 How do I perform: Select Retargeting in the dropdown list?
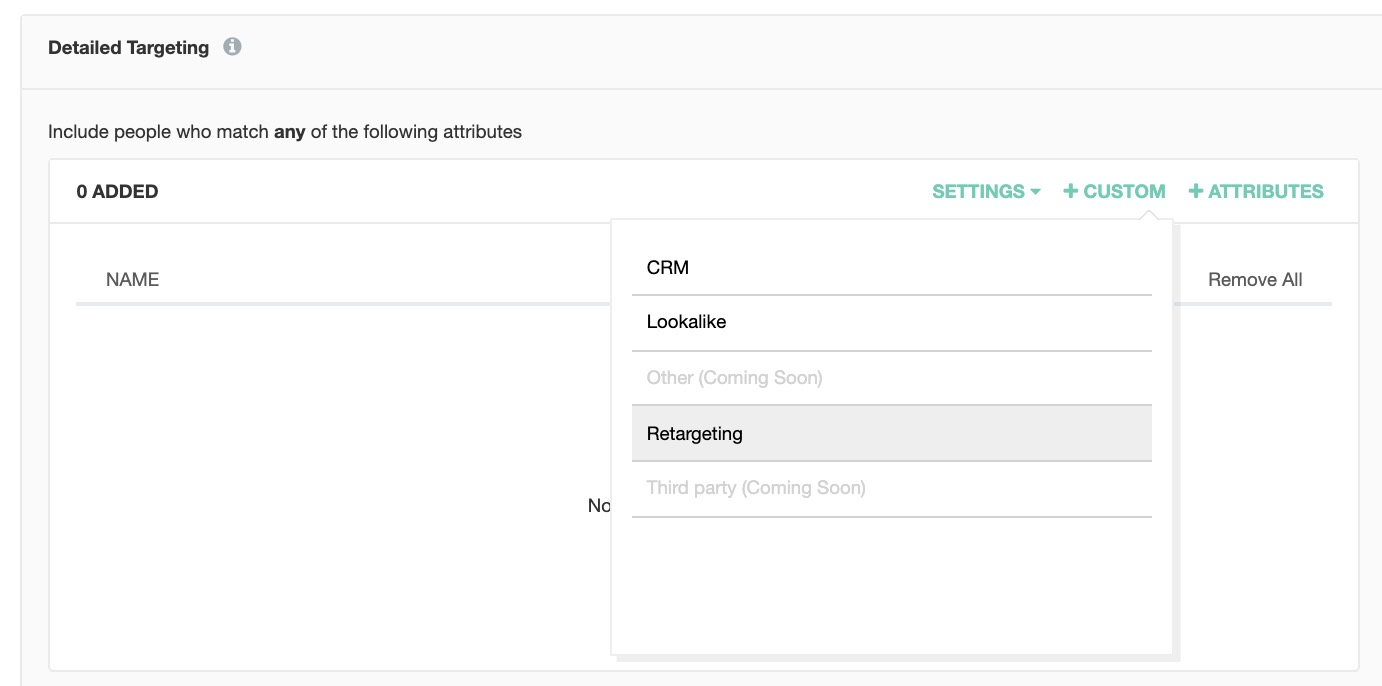[x=695, y=434]
